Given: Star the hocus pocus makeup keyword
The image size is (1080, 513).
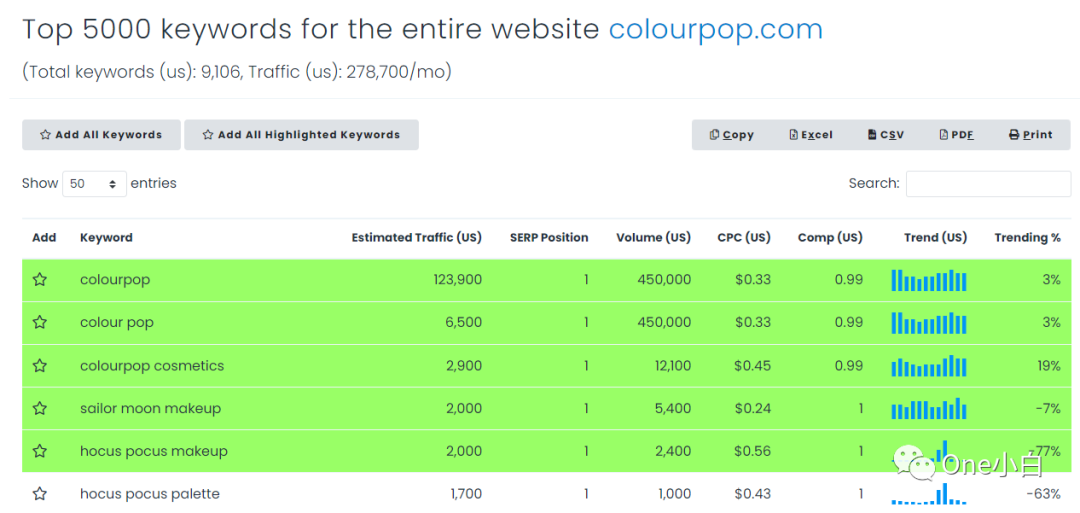Looking at the screenshot, I should point(40,451).
